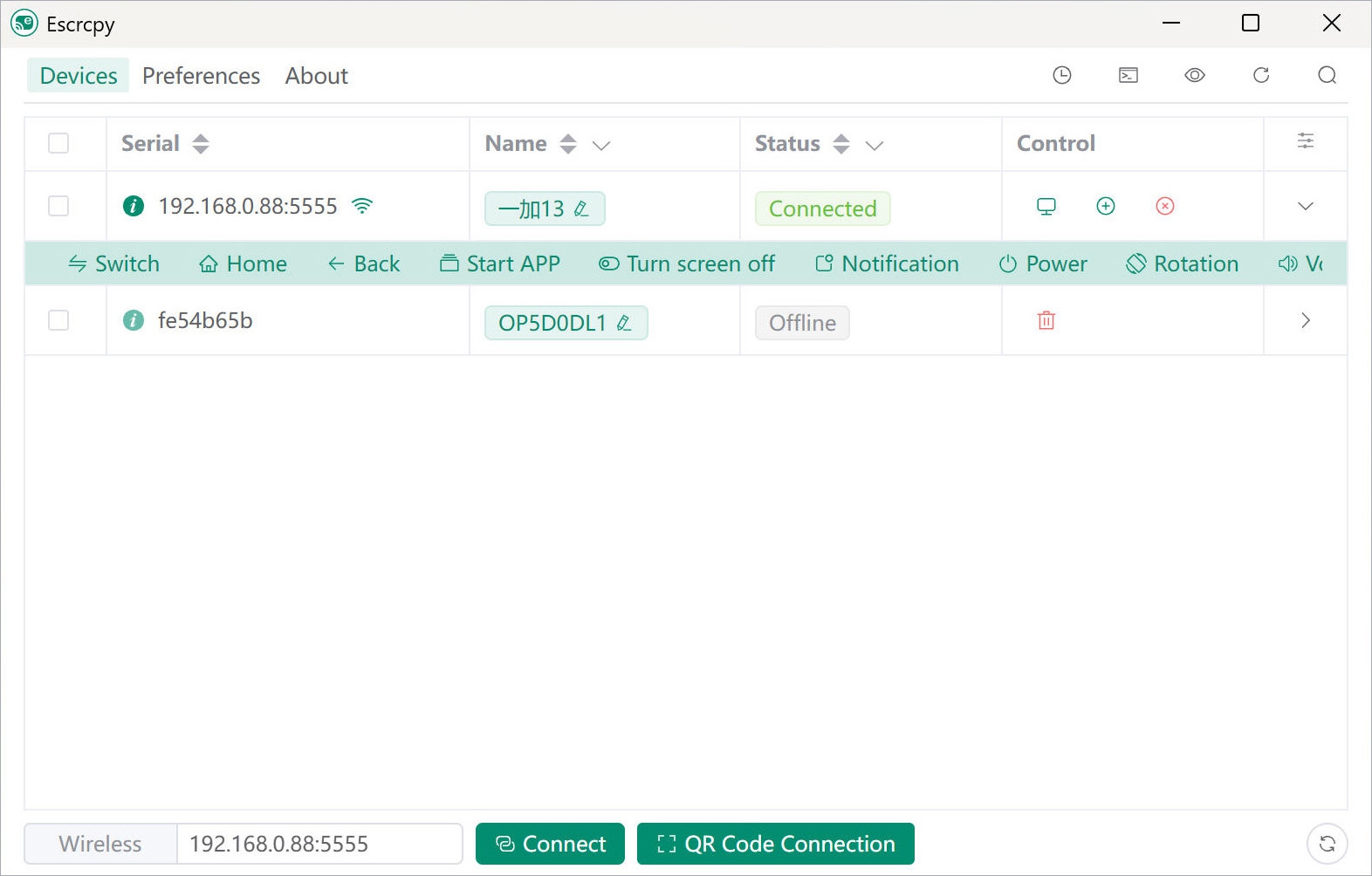Sort devices by Status
Image resolution: width=1372 pixels, height=876 pixels.
[841, 144]
